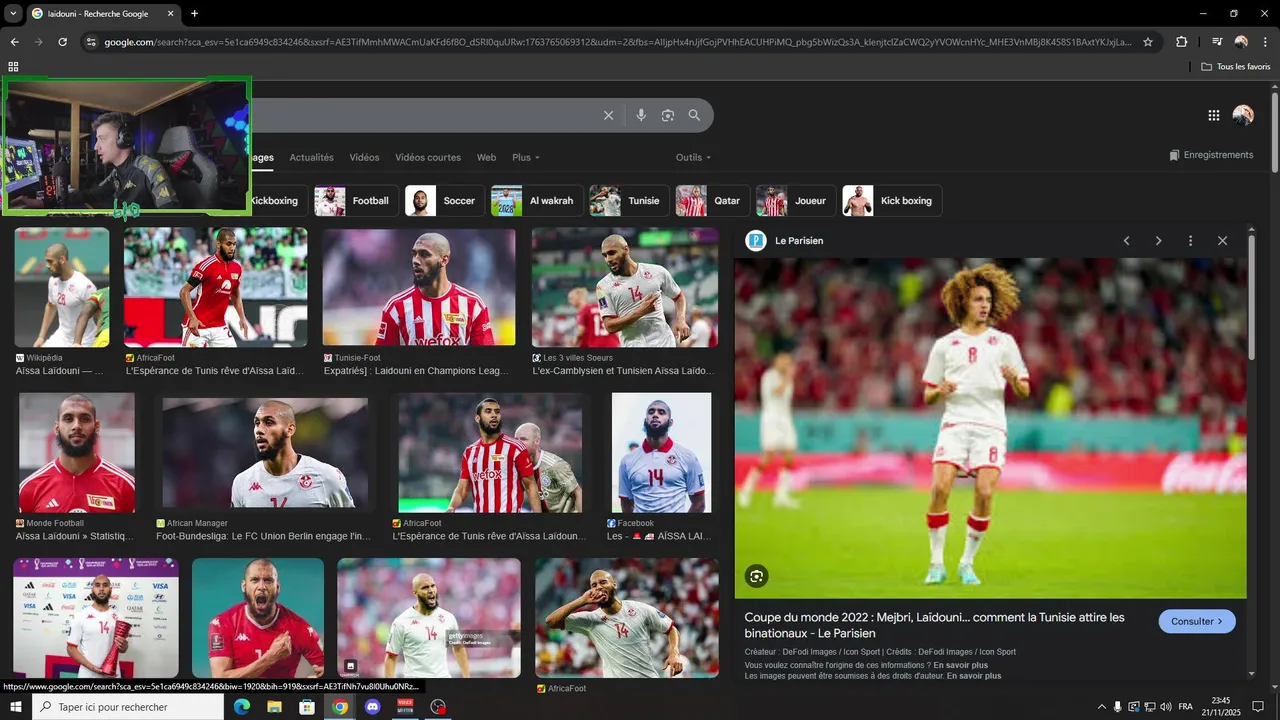
Task: Open media controls in Chrome toolbar
Action: point(1217,42)
